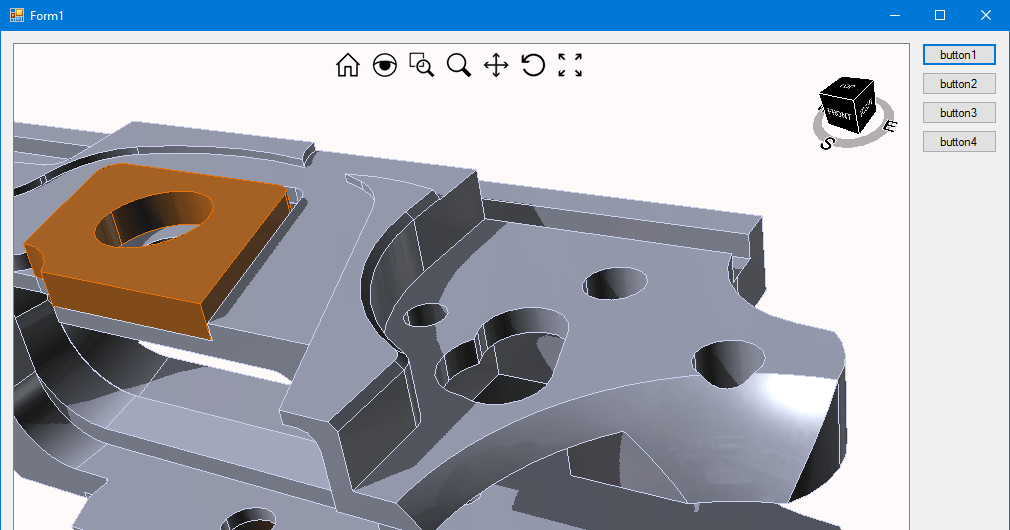
Task: Click the TOP face of the view cube
Action: click(850, 88)
